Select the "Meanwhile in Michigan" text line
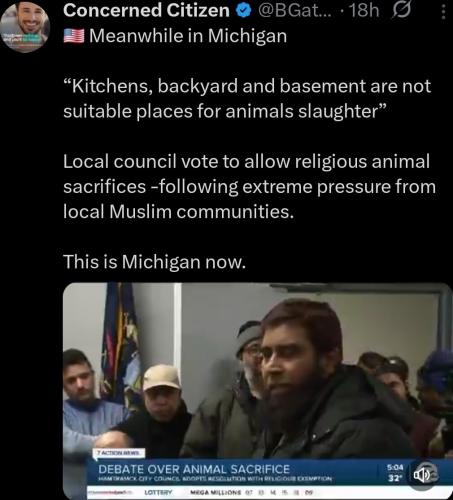The image size is (453, 500). [188, 36]
